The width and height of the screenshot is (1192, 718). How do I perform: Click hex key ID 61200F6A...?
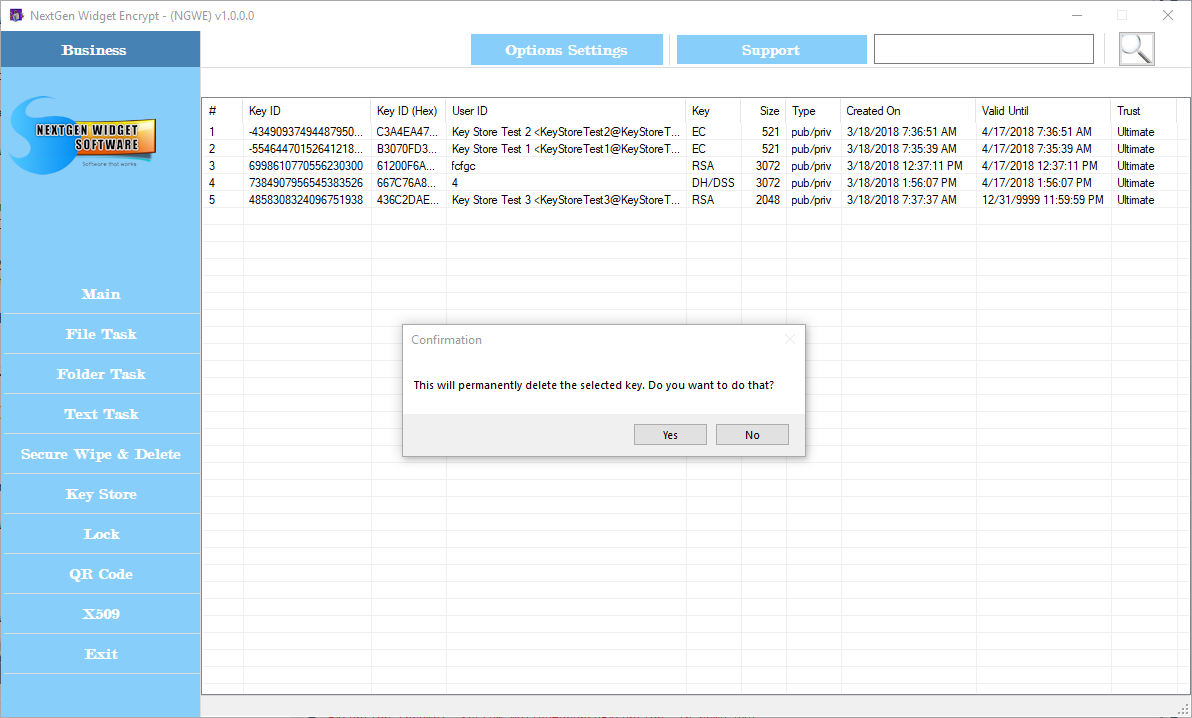click(x=406, y=166)
